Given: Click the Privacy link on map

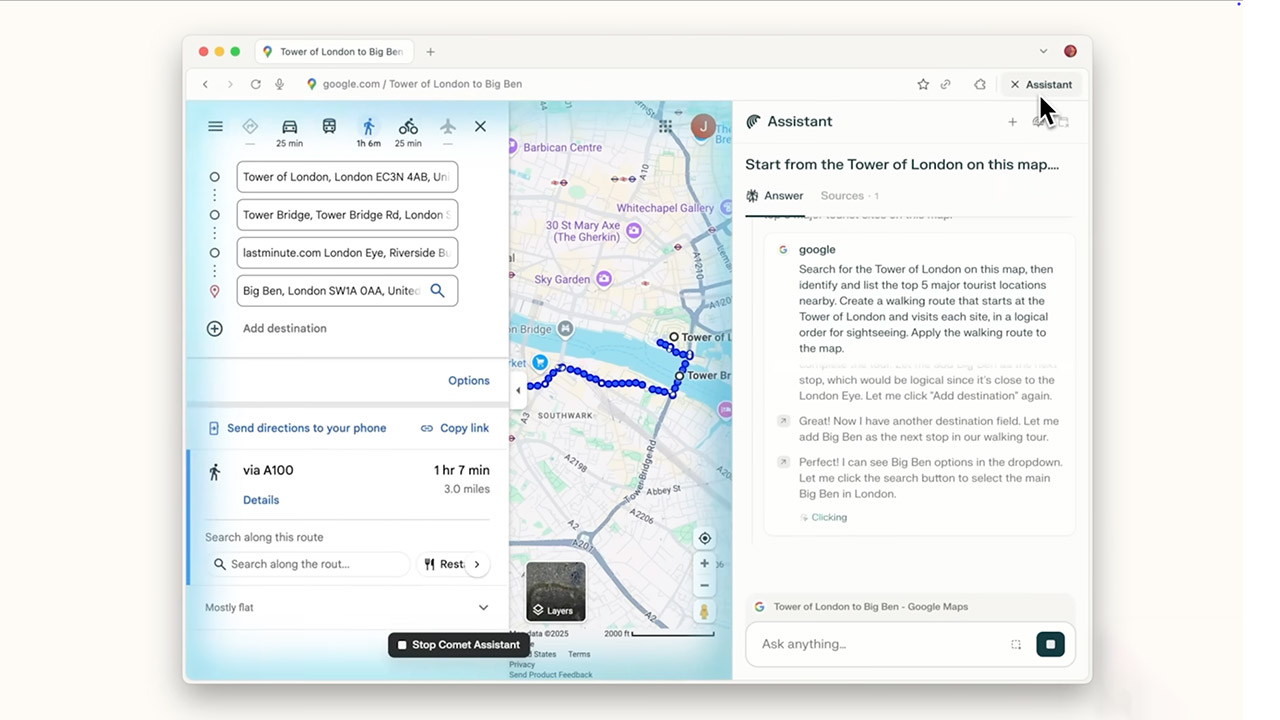Looking at the screenshot, I should pyautogui.click(x=522, y=664).
